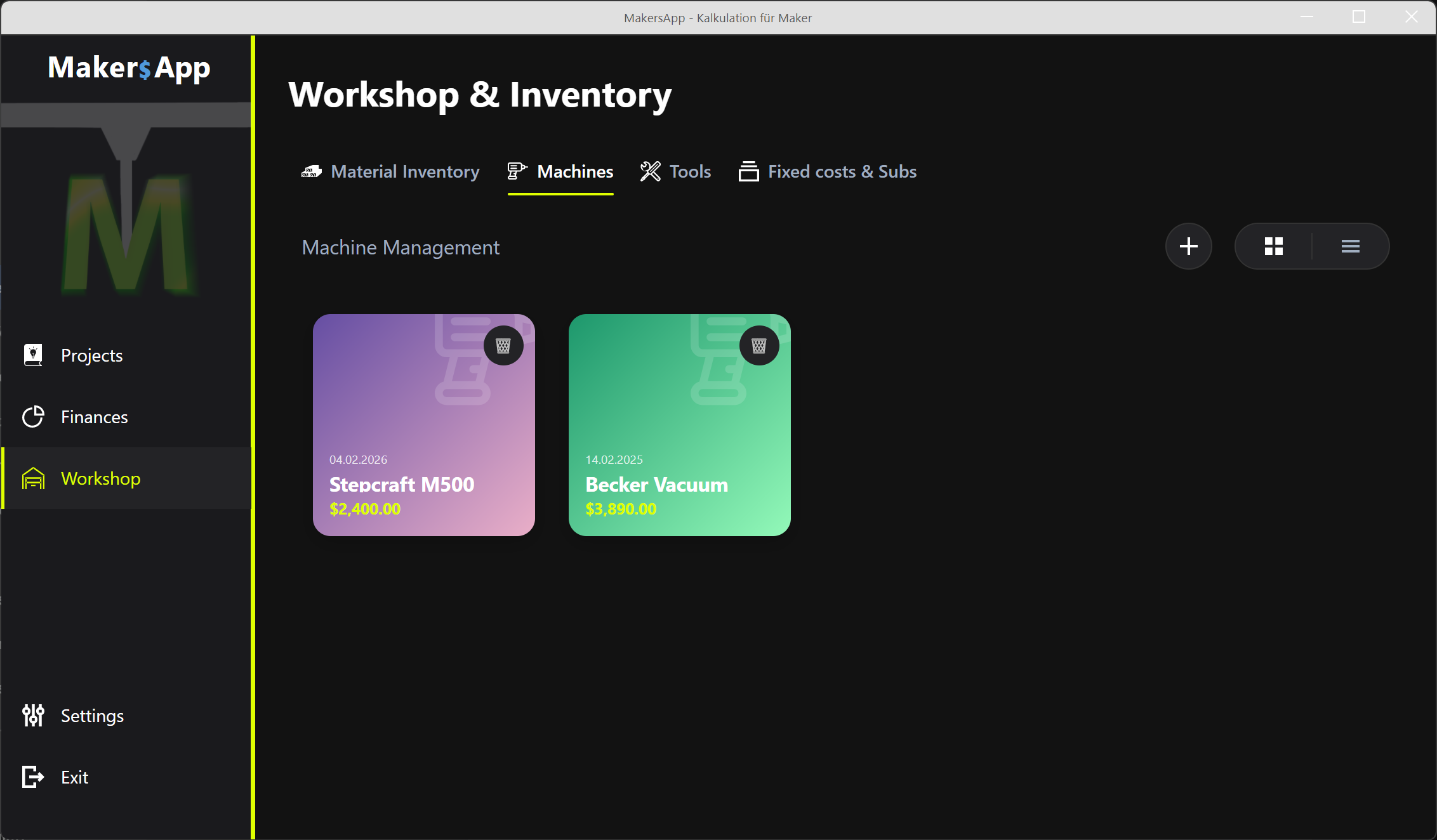Switch to list view layout
The image size is (1437, 840).
click(1350, 246)
